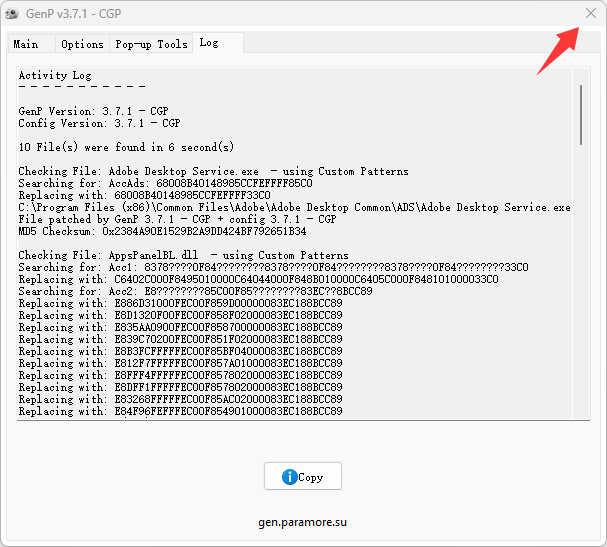The height and width of the screenshot is (547, 607).
Task: Select the Log tab
Action: tap(218, 43)
